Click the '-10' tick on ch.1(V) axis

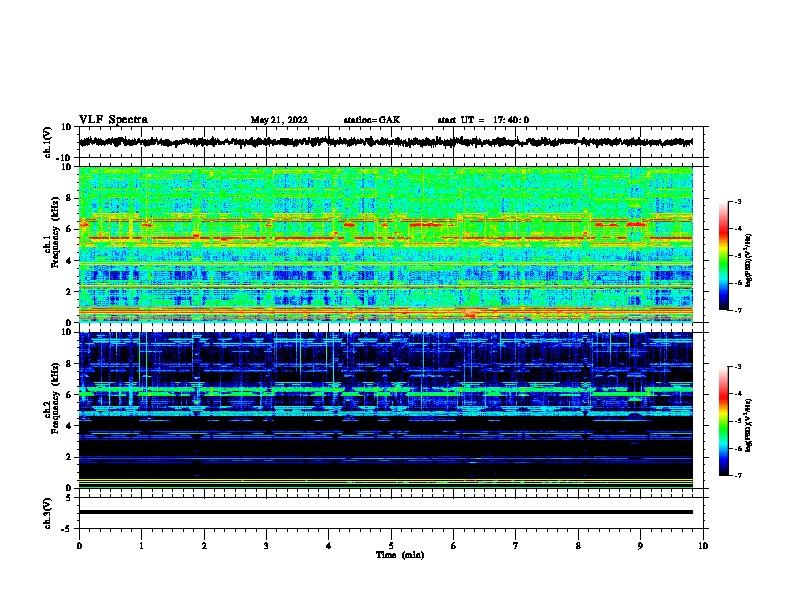pos(65,158)
